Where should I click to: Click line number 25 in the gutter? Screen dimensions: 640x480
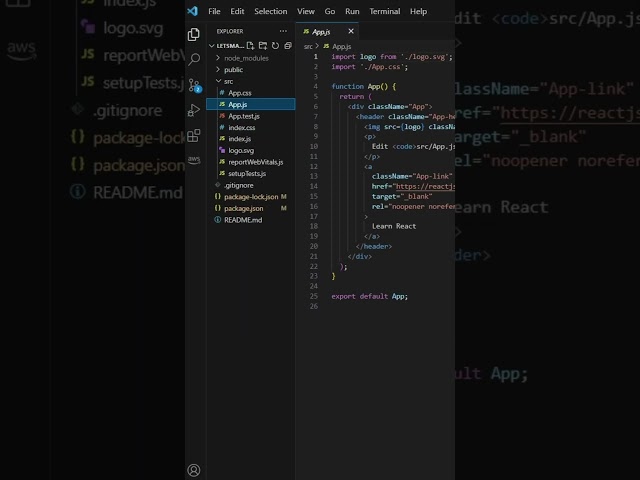[313, 296]
